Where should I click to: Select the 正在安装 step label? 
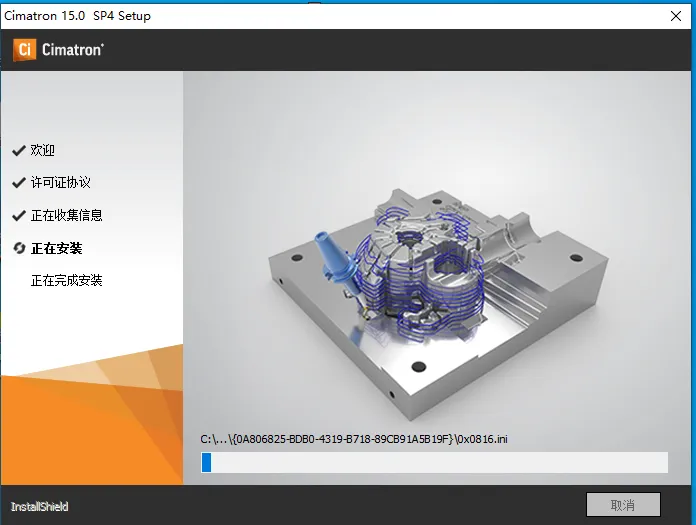click(x=56, y=248)
